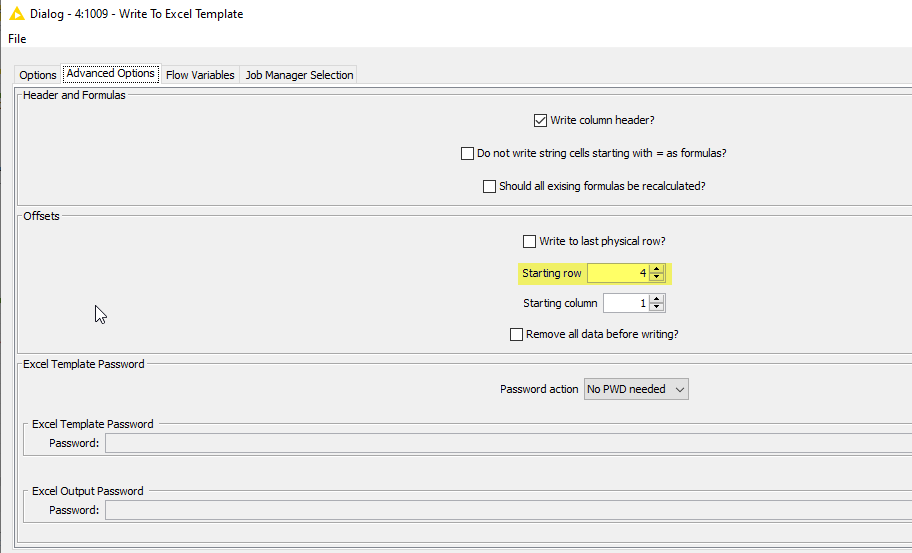
Task: Switch to the Options tab
Action: (x=38, y=75)
